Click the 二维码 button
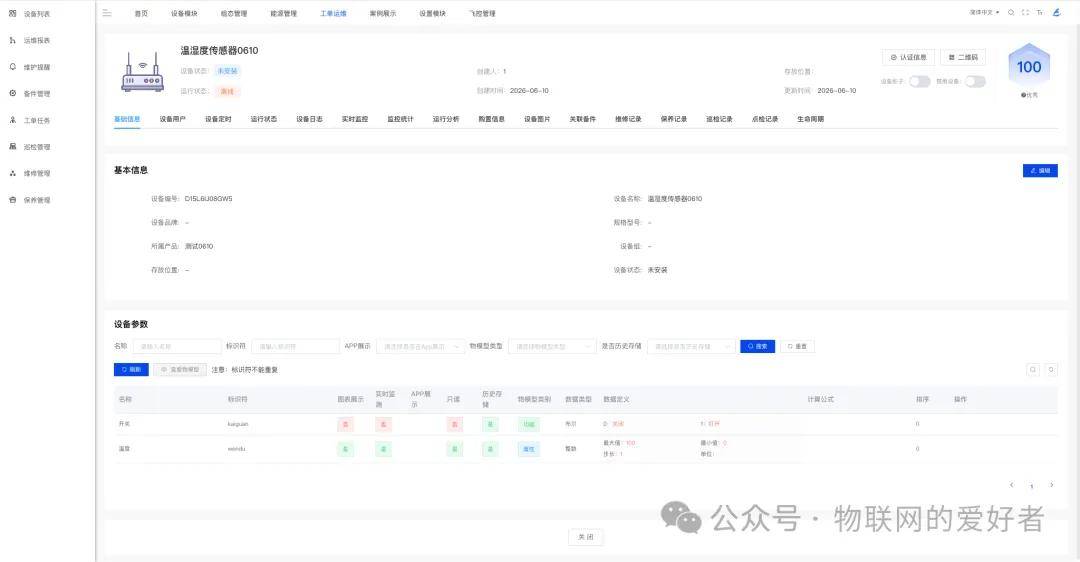 pos(963,57)
